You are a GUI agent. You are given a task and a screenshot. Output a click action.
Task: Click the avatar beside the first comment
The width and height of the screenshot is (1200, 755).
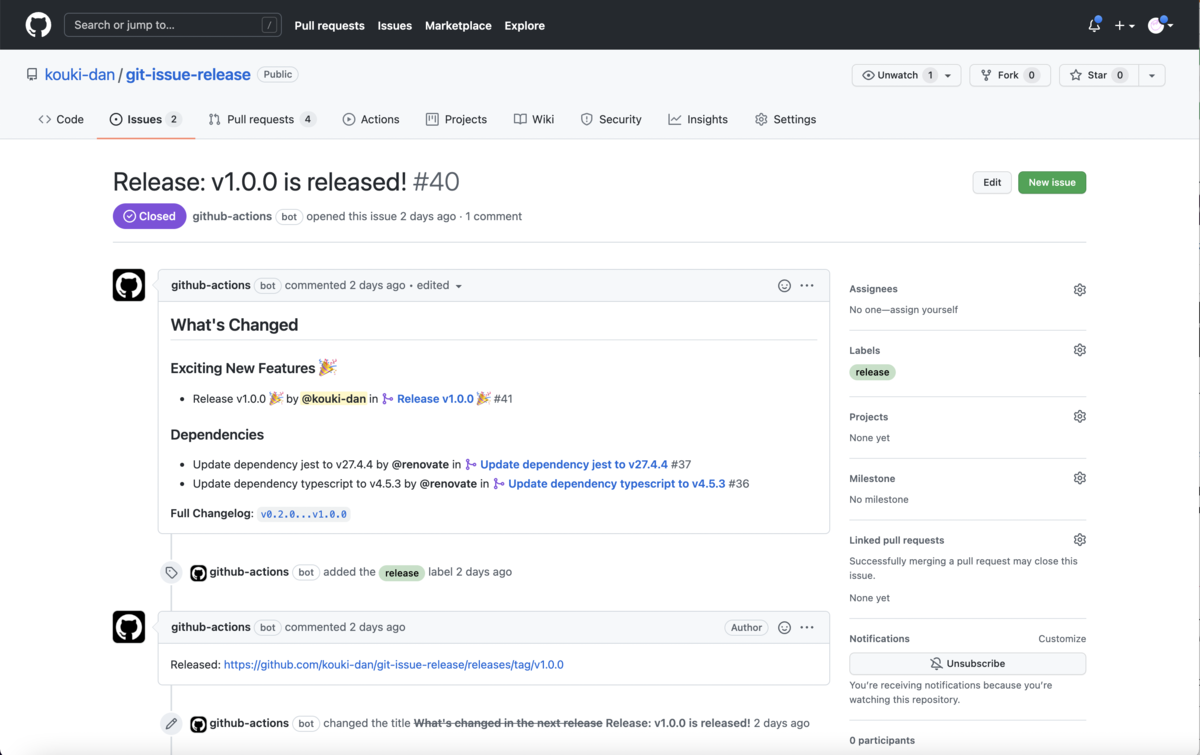tap(129, 285)
